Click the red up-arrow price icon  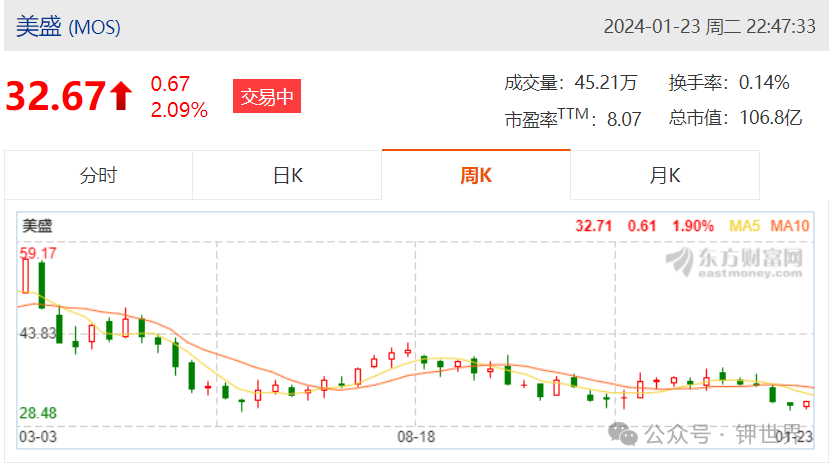(121, 96)
